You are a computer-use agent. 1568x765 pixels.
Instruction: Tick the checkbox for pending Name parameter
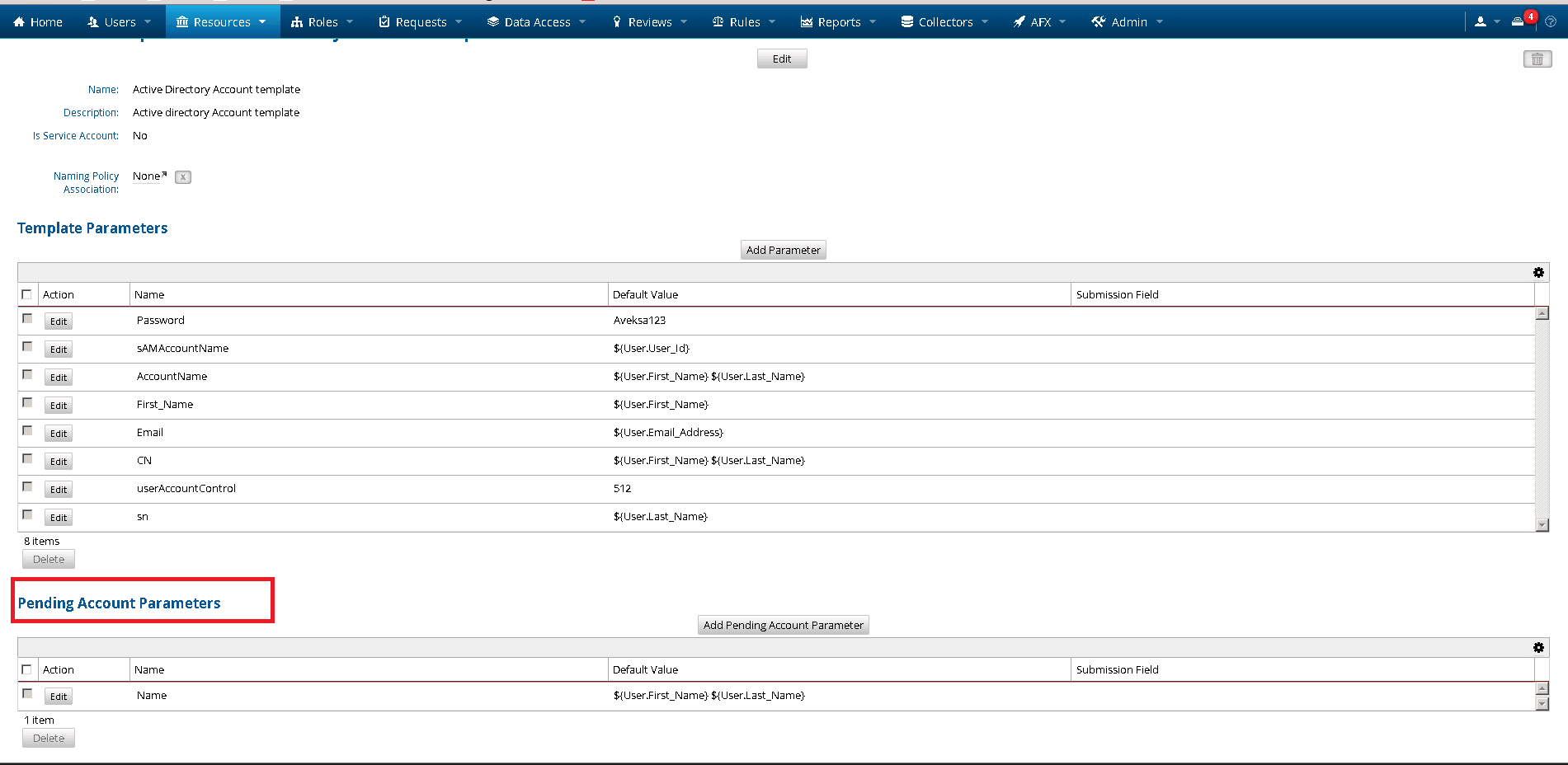click(27, 694)
